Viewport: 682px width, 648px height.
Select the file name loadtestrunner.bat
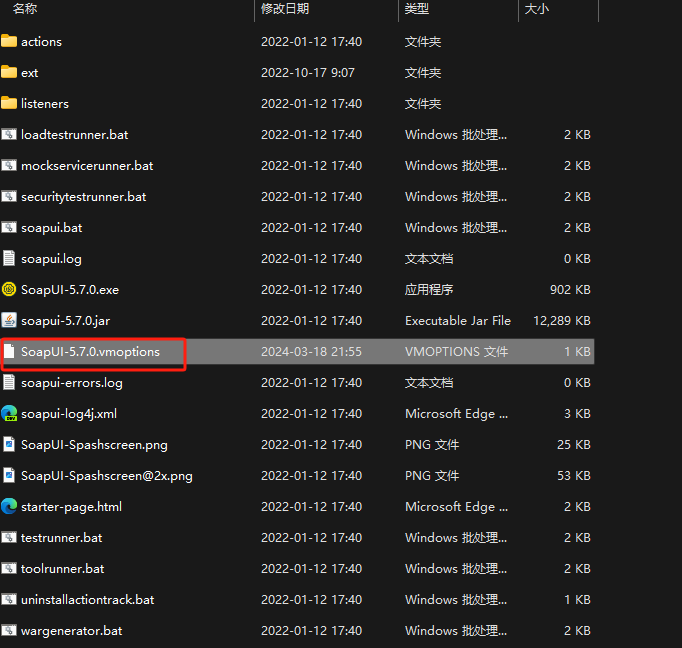[x=74, y=135]
